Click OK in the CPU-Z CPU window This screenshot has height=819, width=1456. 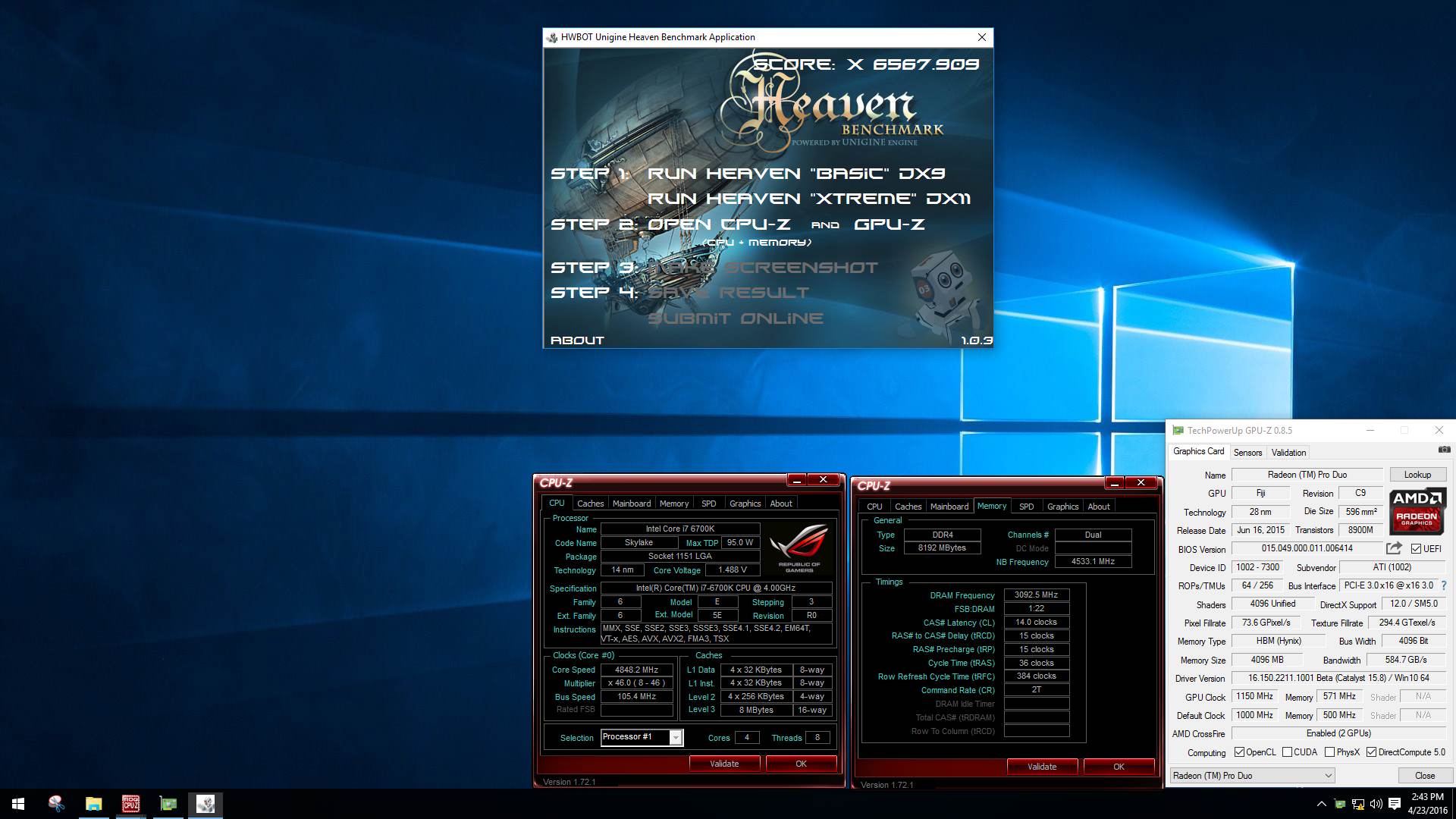[x=801, y=764]
